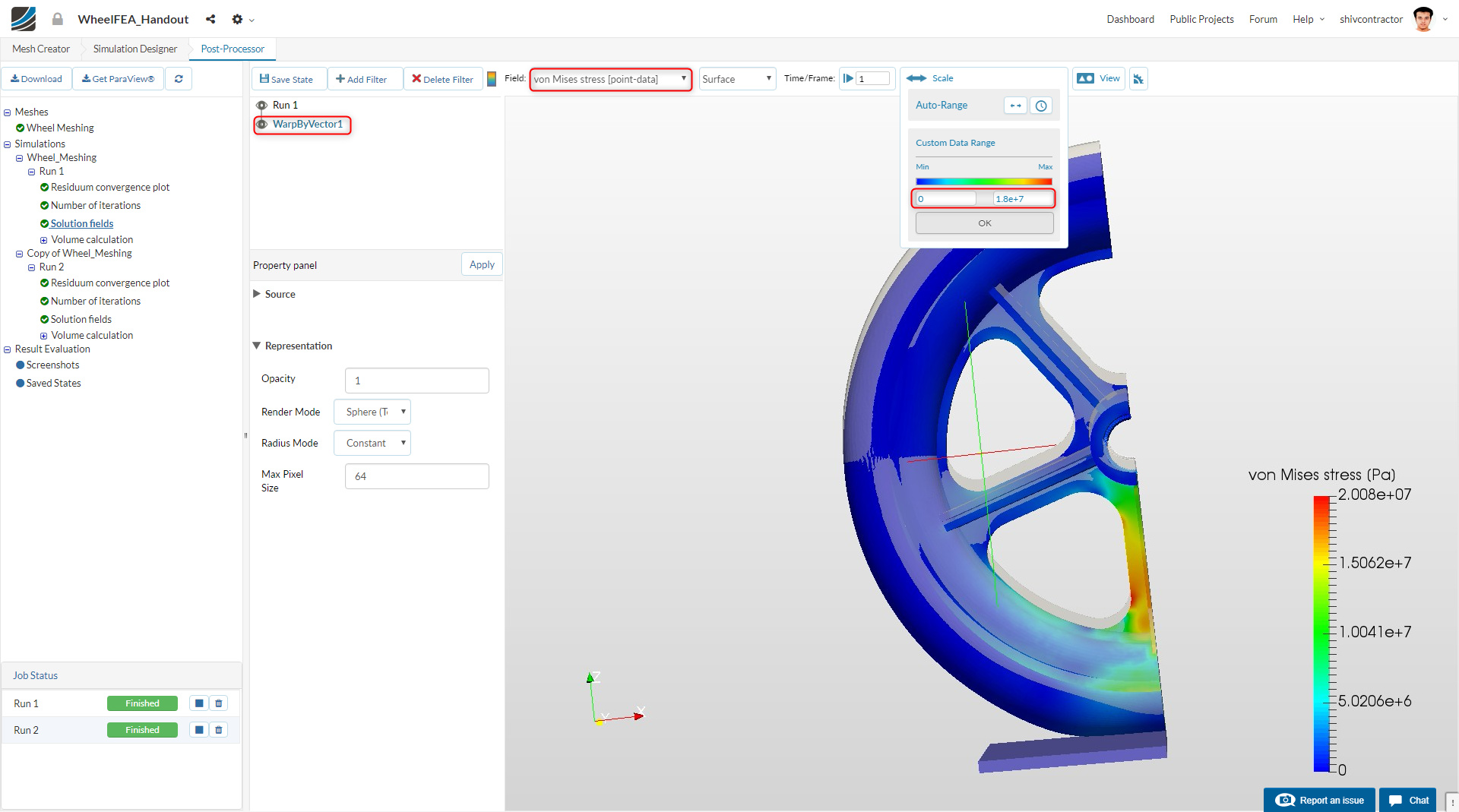
Task: Open Public Projects page
Action: 1201,19
